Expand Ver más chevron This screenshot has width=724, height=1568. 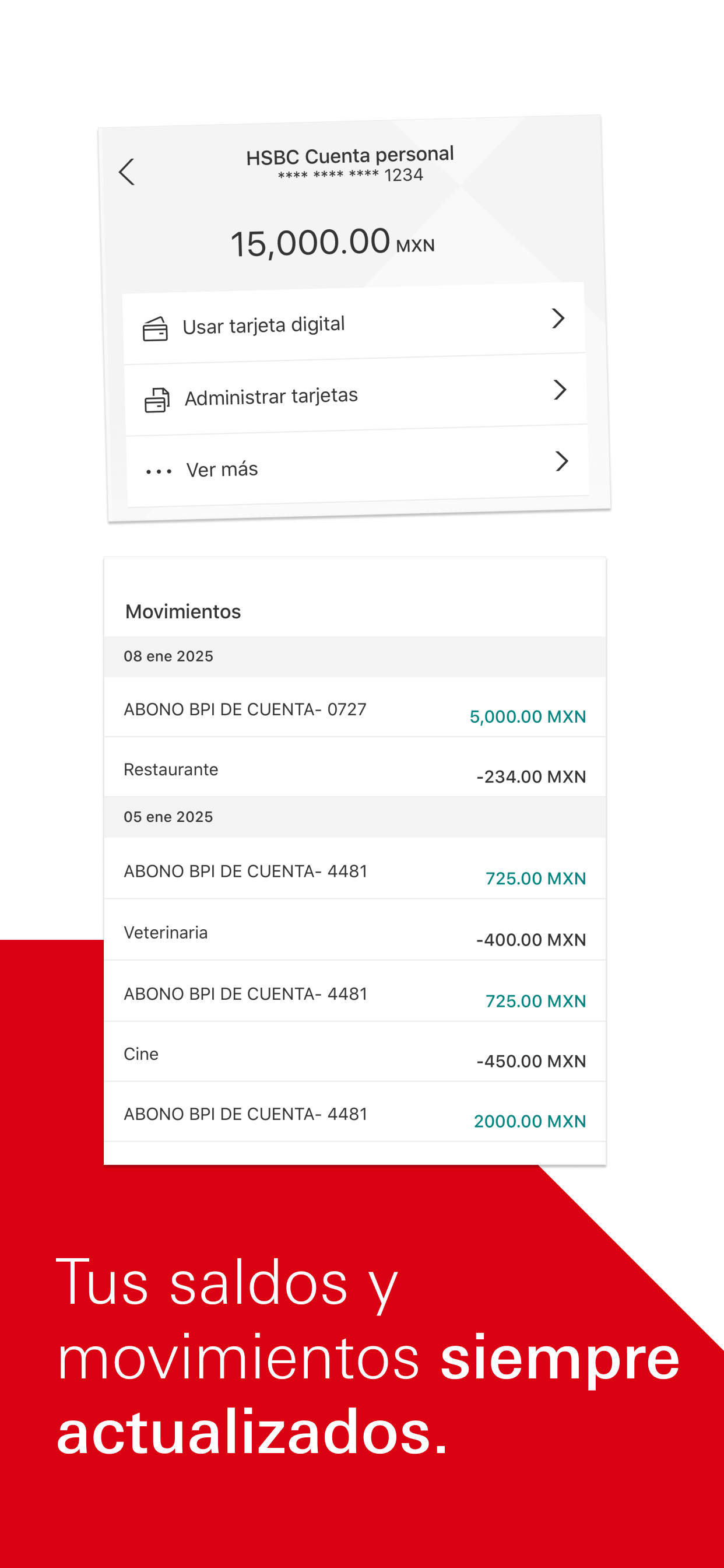(x=561, y=461)
